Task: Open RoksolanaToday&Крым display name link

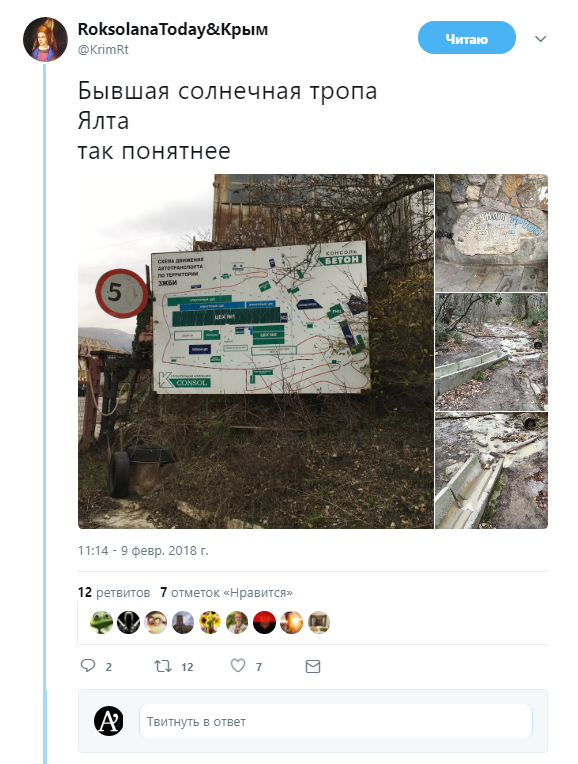Action: coord(173,29)
